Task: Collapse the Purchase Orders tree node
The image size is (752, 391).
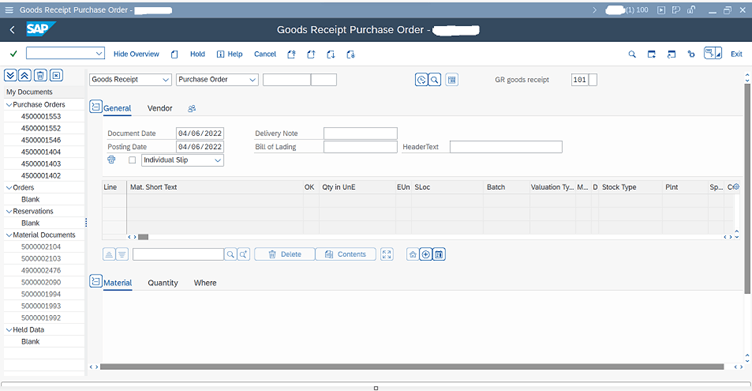Action: point(9,104)
